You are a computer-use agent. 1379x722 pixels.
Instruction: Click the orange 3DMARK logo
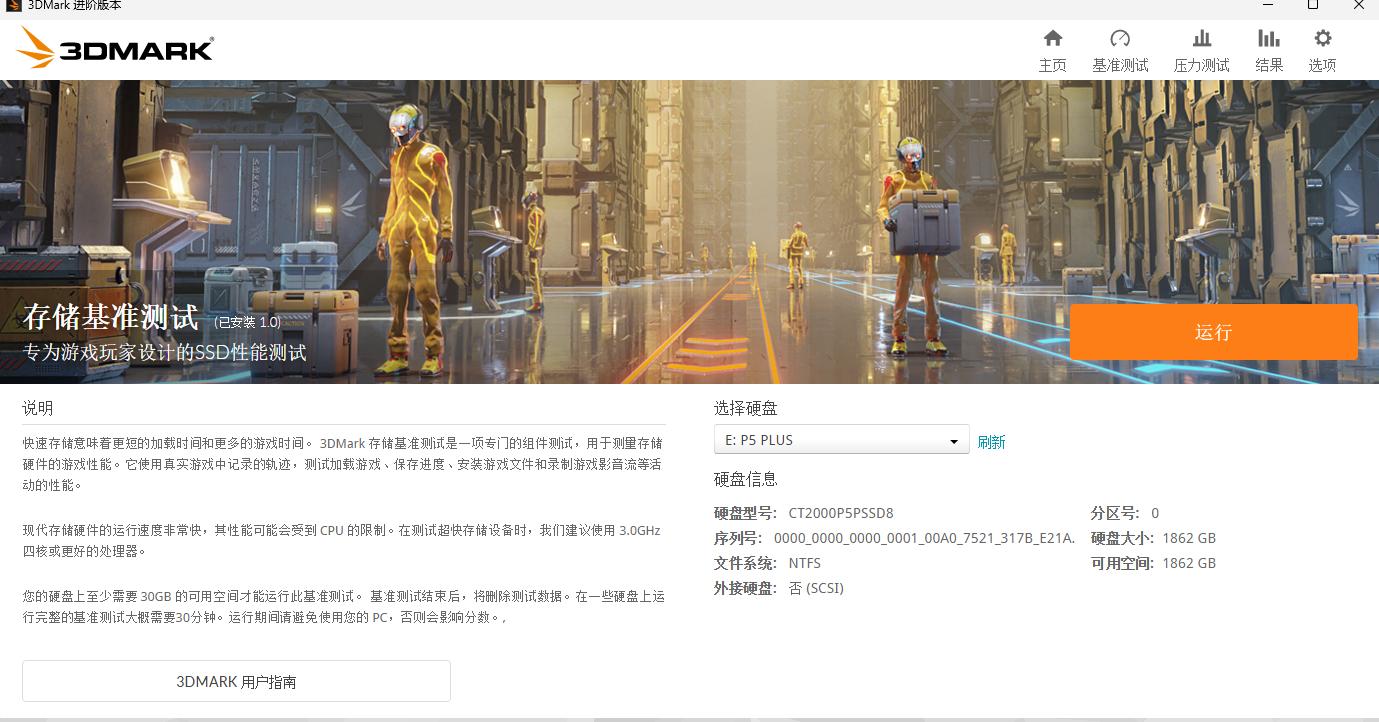coord(113,47)
